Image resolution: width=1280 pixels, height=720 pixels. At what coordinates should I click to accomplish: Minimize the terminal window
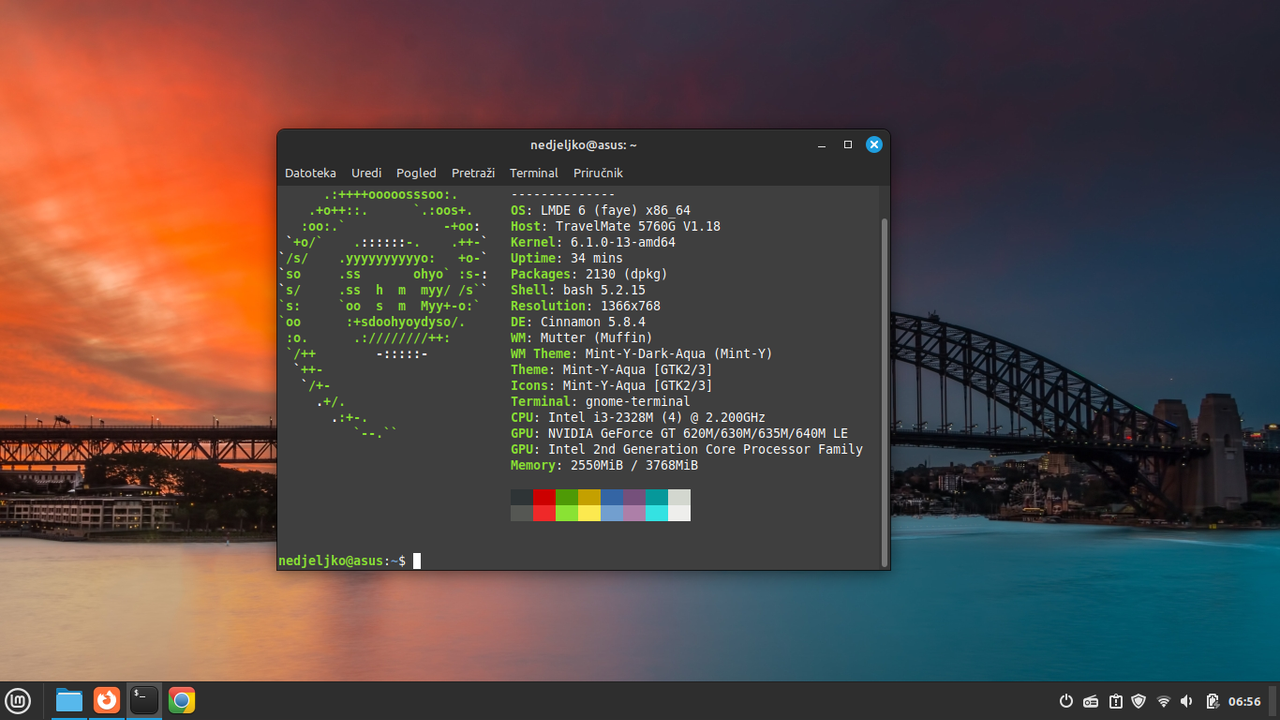(822, 145)
